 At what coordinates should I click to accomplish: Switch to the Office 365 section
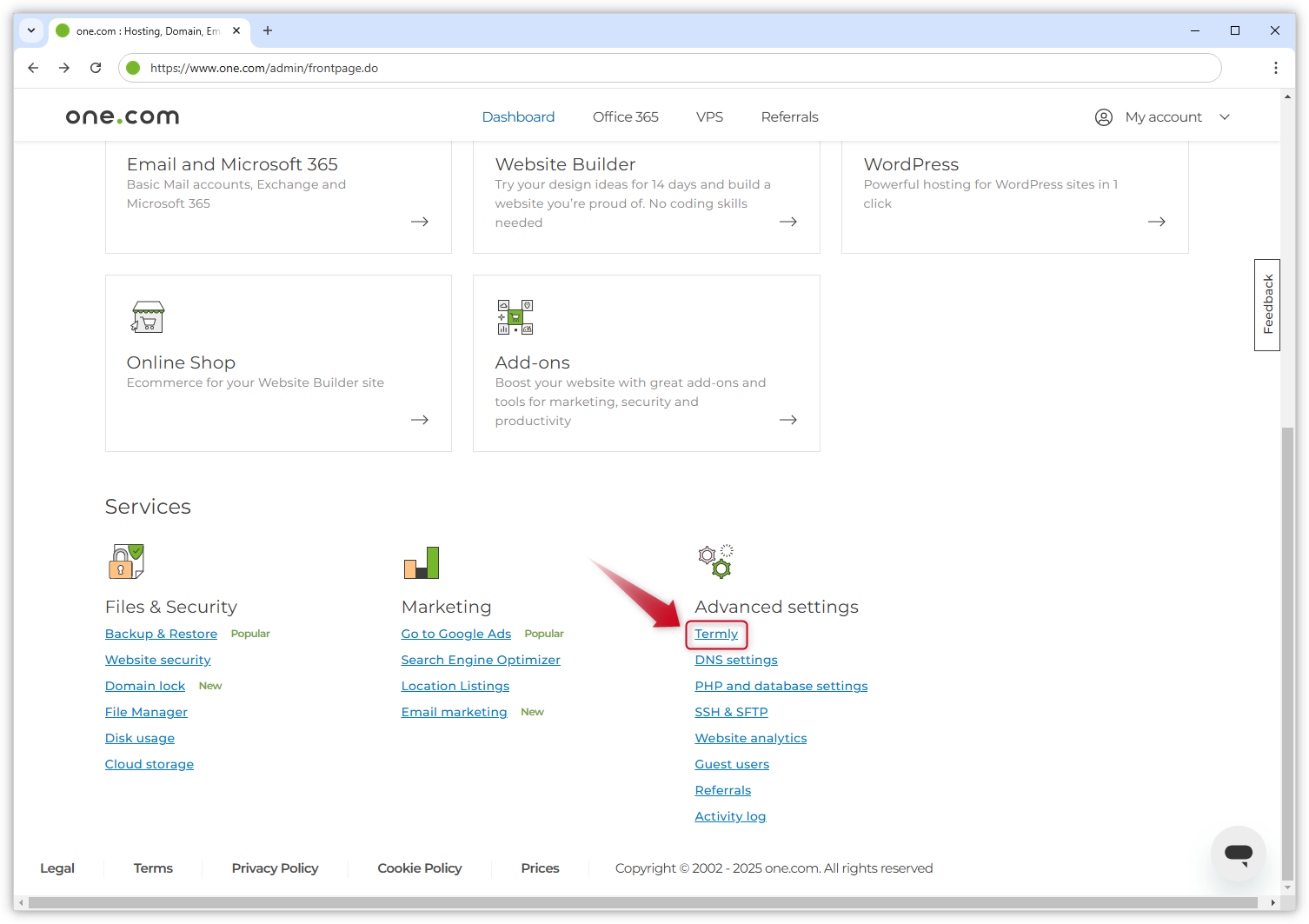tap(625, 116)
